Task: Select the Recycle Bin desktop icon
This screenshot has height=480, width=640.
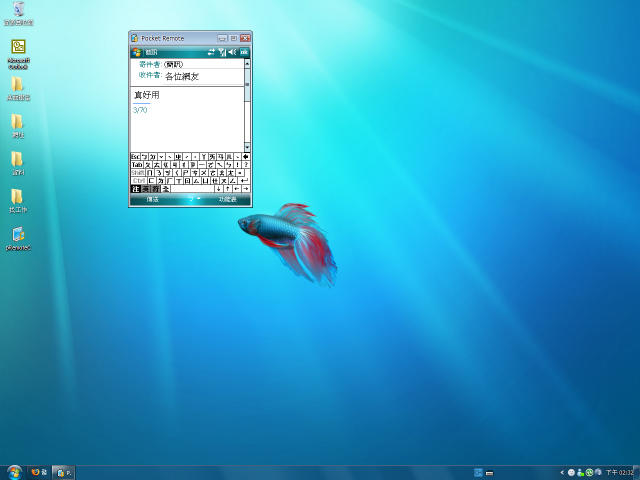Action: click(x=18, y=14)
